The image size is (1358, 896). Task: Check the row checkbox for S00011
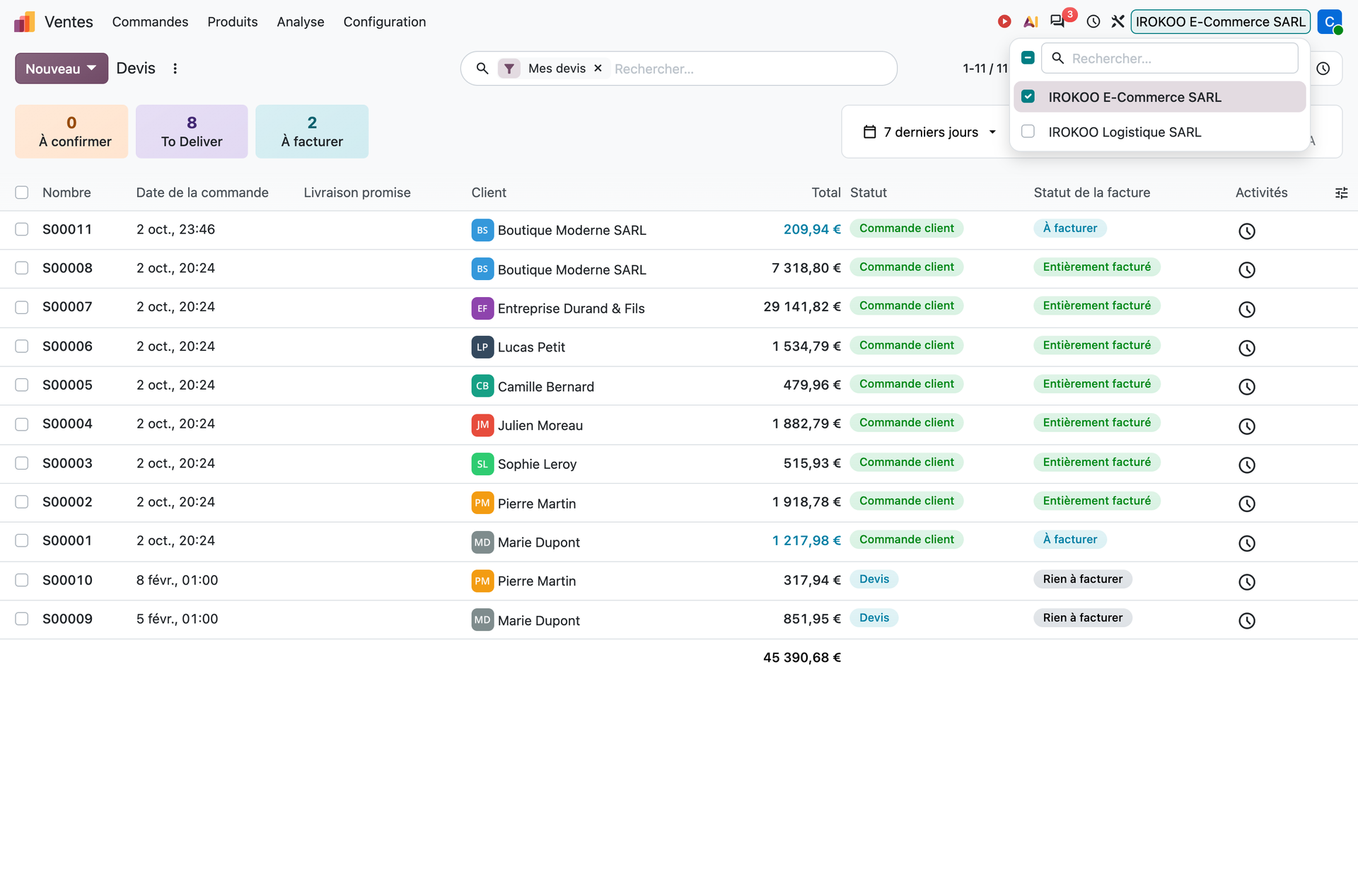(22, 229)
